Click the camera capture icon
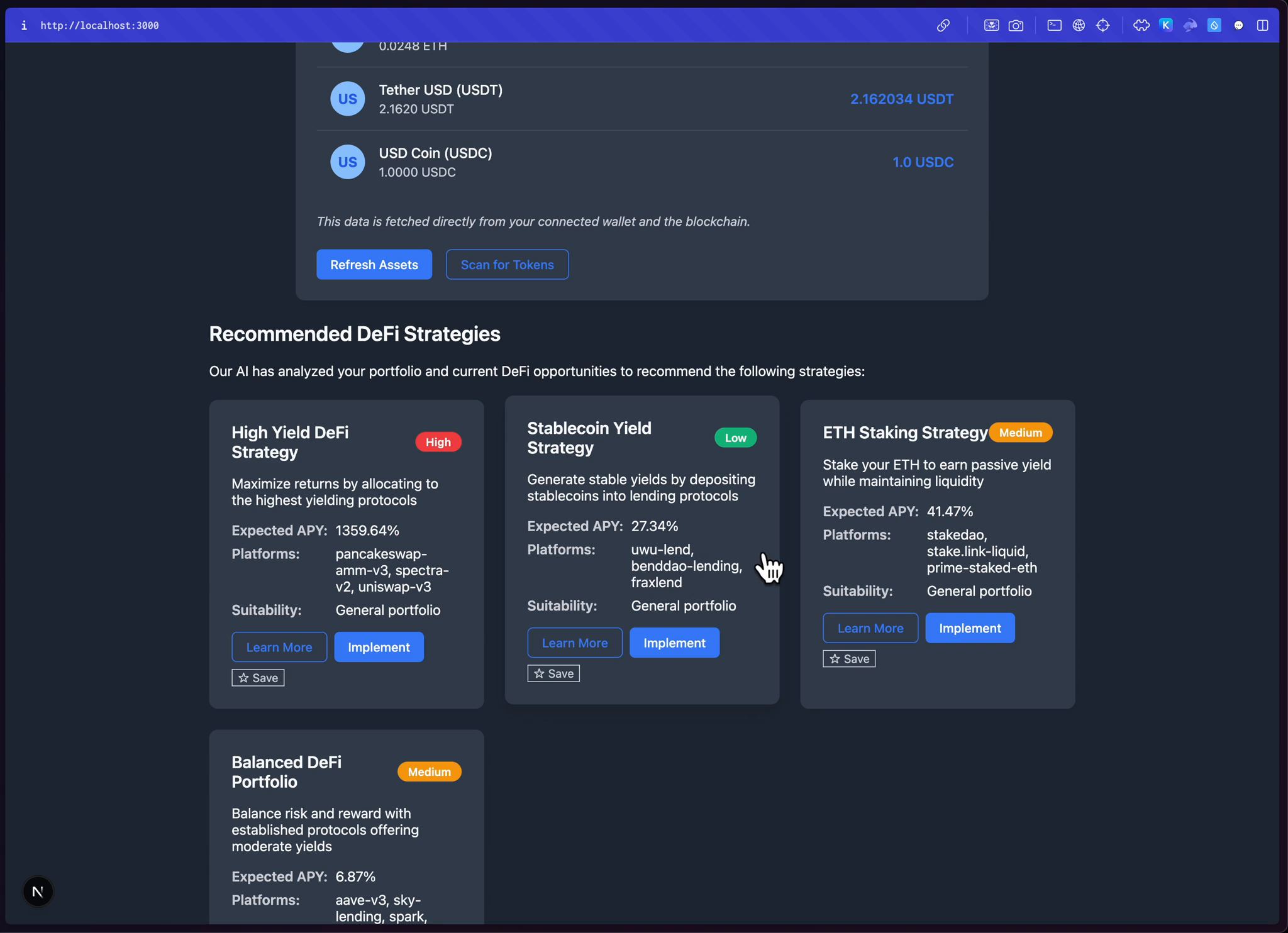The image size is (1288, 933). [1016, 25]
